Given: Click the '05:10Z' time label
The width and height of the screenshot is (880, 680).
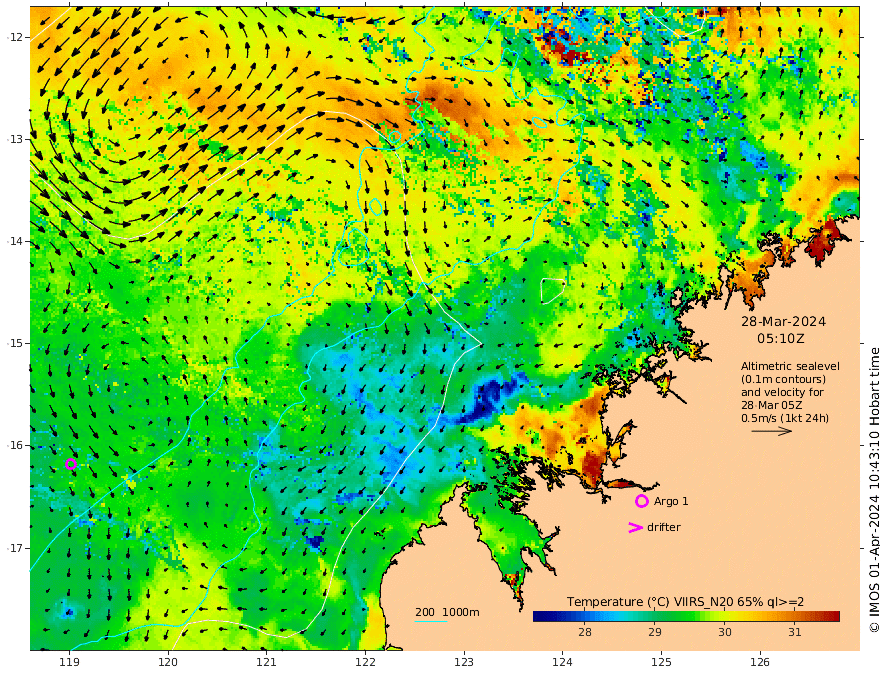Looking at the screenshot, I should [781, 339].
